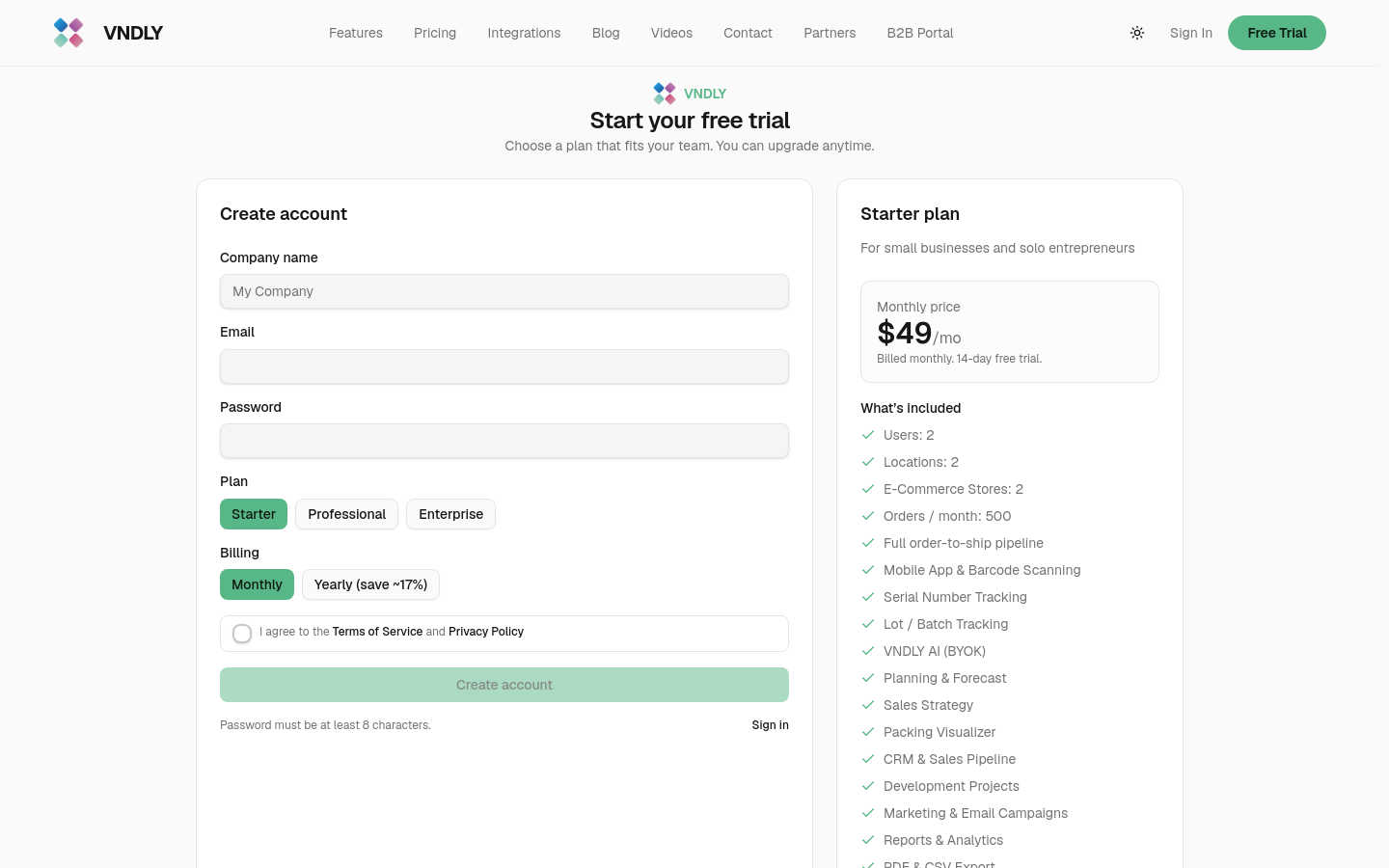This screenshot has width=1389, height=868.
Task: Click checkmark beside Serial Number Tracking
Action: click(x=868, y=597)
